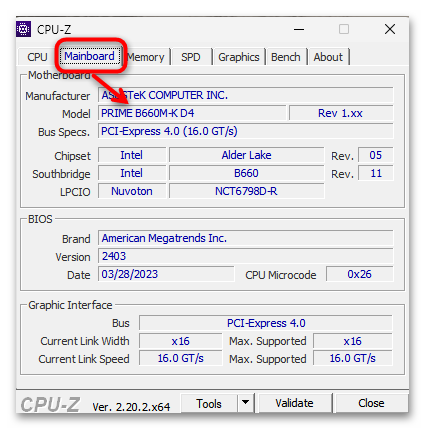Click the CPU Microcode value 0x26
Image resolution: width=425 pixels, height=429 pixels.
(x=360, y=274)
